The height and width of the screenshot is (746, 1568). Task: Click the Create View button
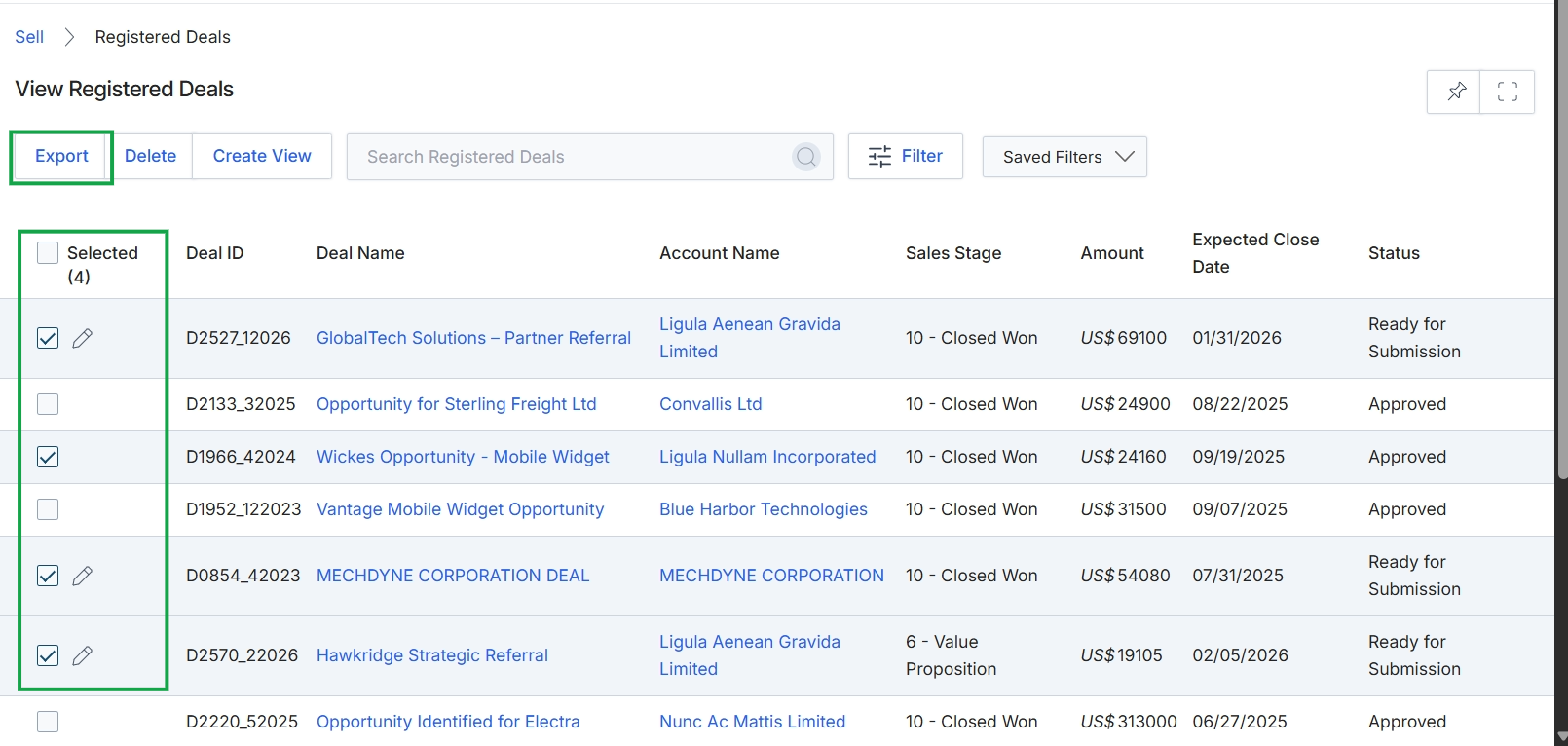tap(262, 156)
